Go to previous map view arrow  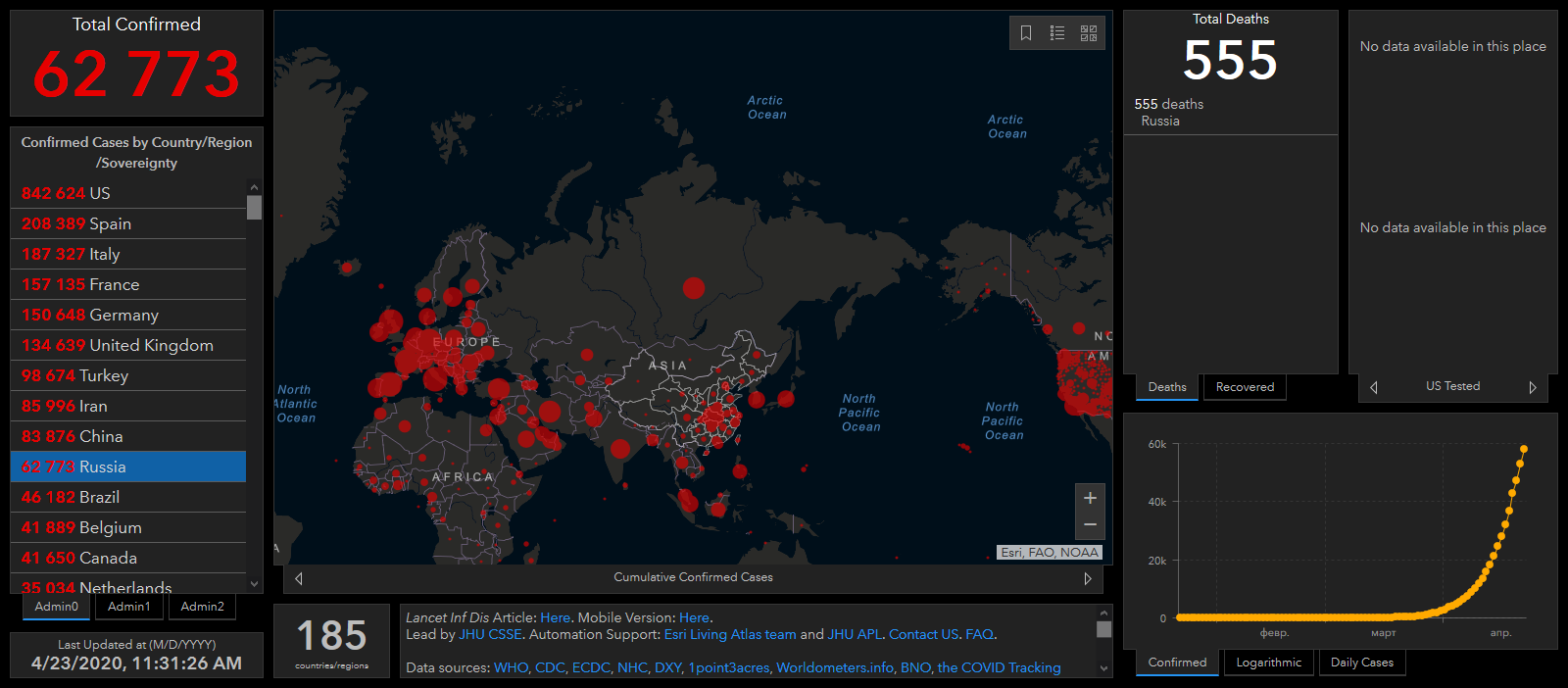click(x=299, y=578)
